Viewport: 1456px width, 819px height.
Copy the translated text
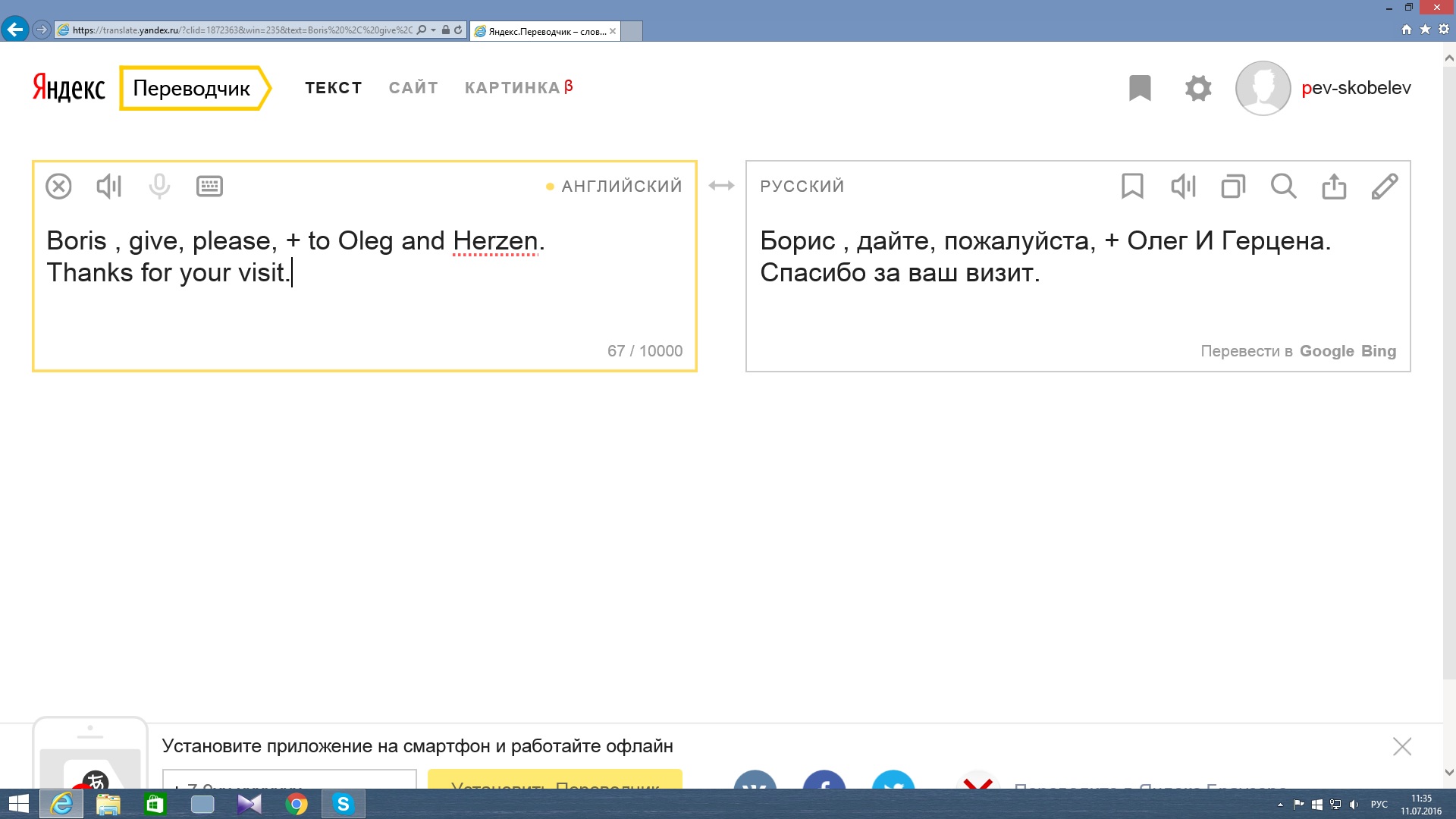click(x=1233, y=186)
